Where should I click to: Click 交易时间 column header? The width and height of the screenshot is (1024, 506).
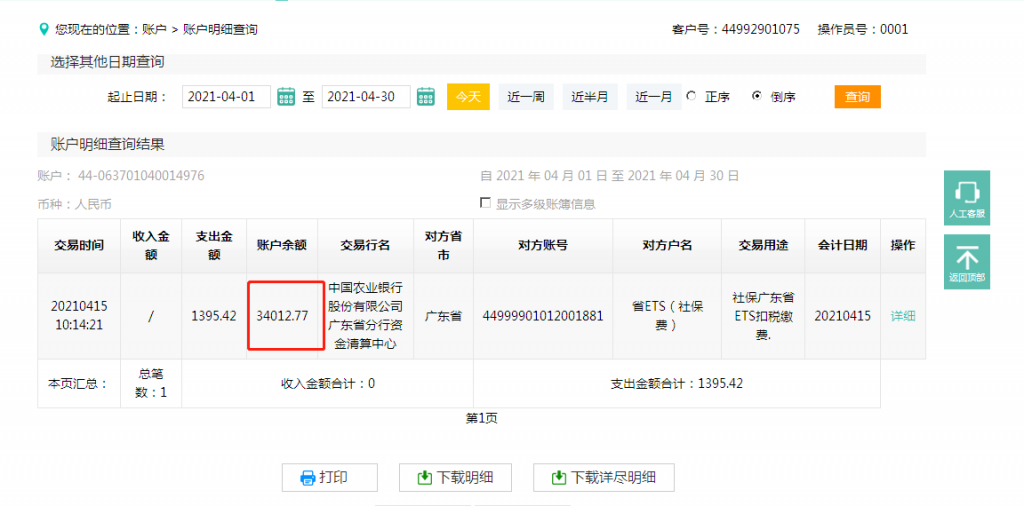(x=78, y=245)
